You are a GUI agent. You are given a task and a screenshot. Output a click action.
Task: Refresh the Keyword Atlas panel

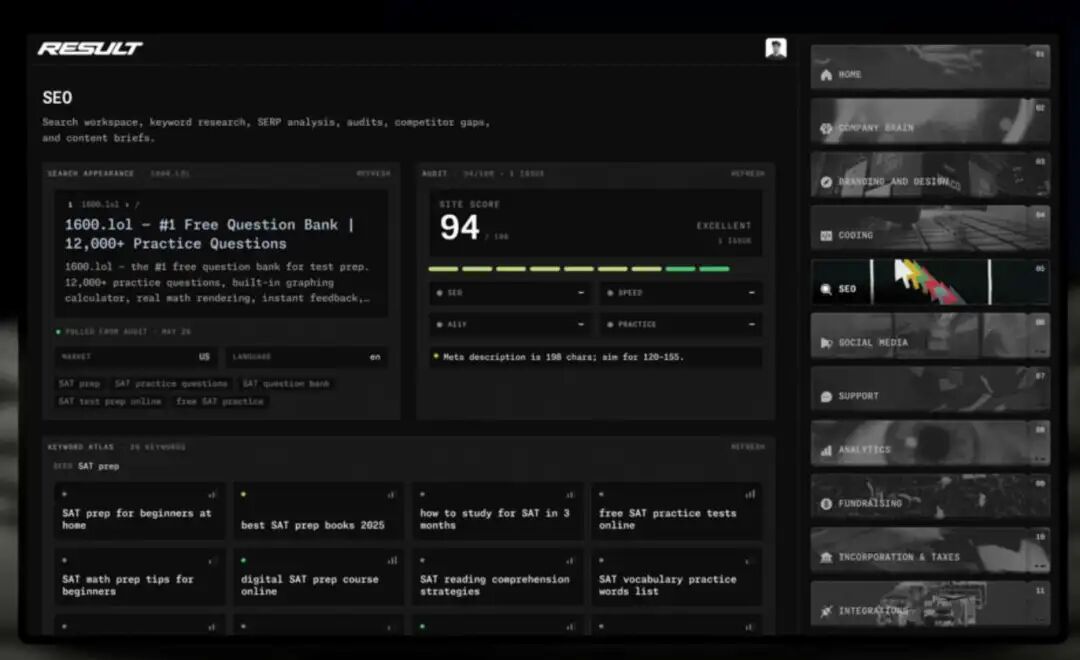[x=747, y=447]
